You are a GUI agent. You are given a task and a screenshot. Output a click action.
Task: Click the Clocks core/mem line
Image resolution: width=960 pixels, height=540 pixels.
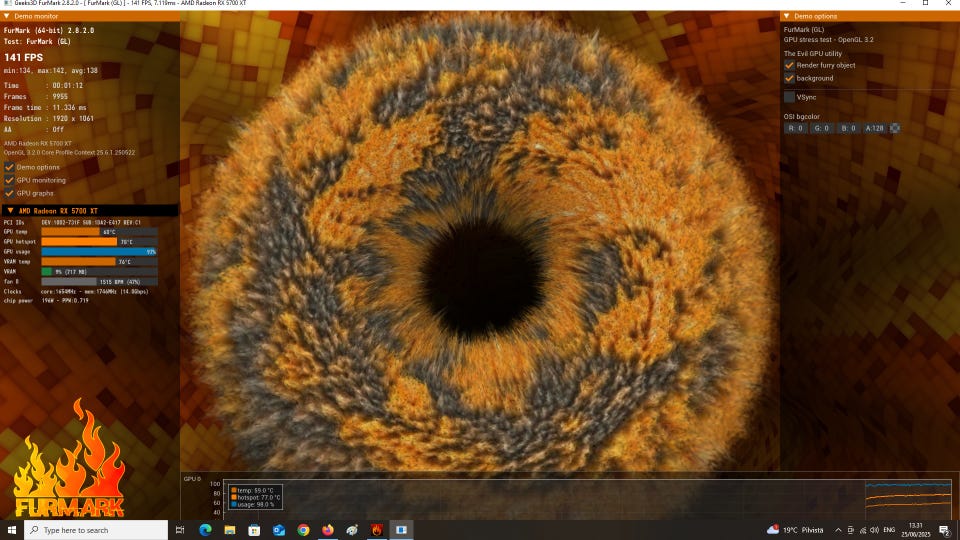(76, 291)
